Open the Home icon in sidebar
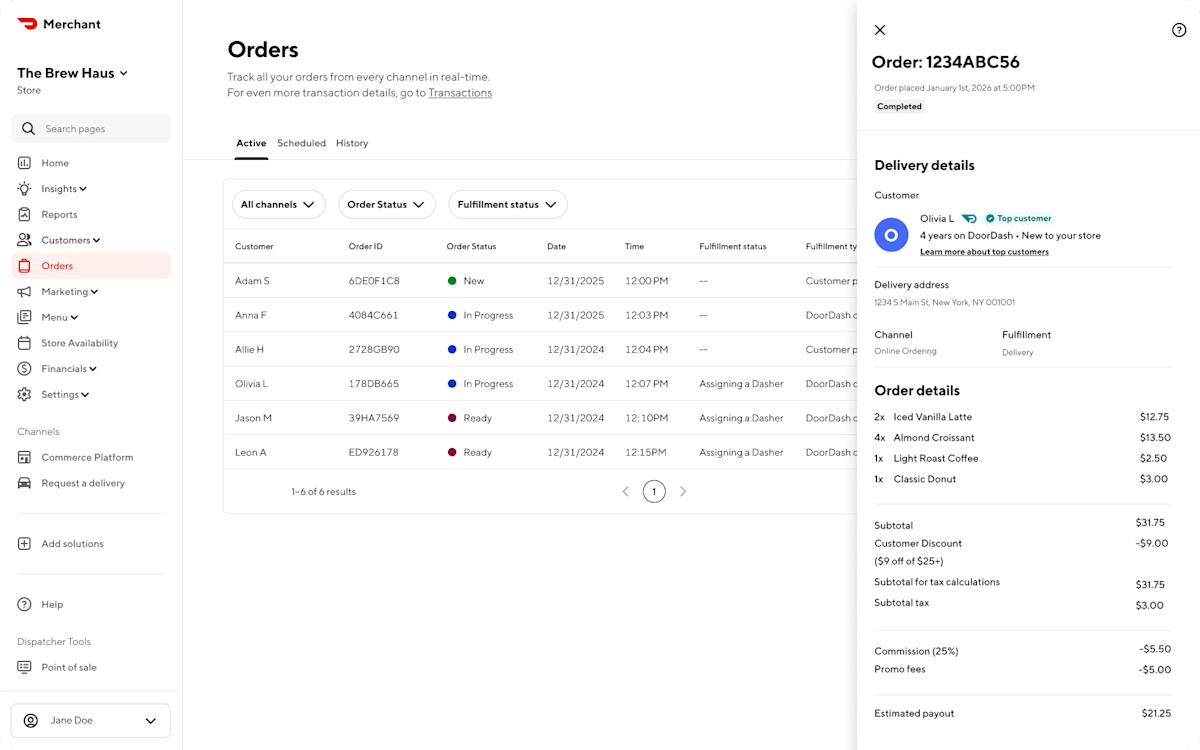The height and width of the screenshot is (750, 1200). (x=22, y=162)
